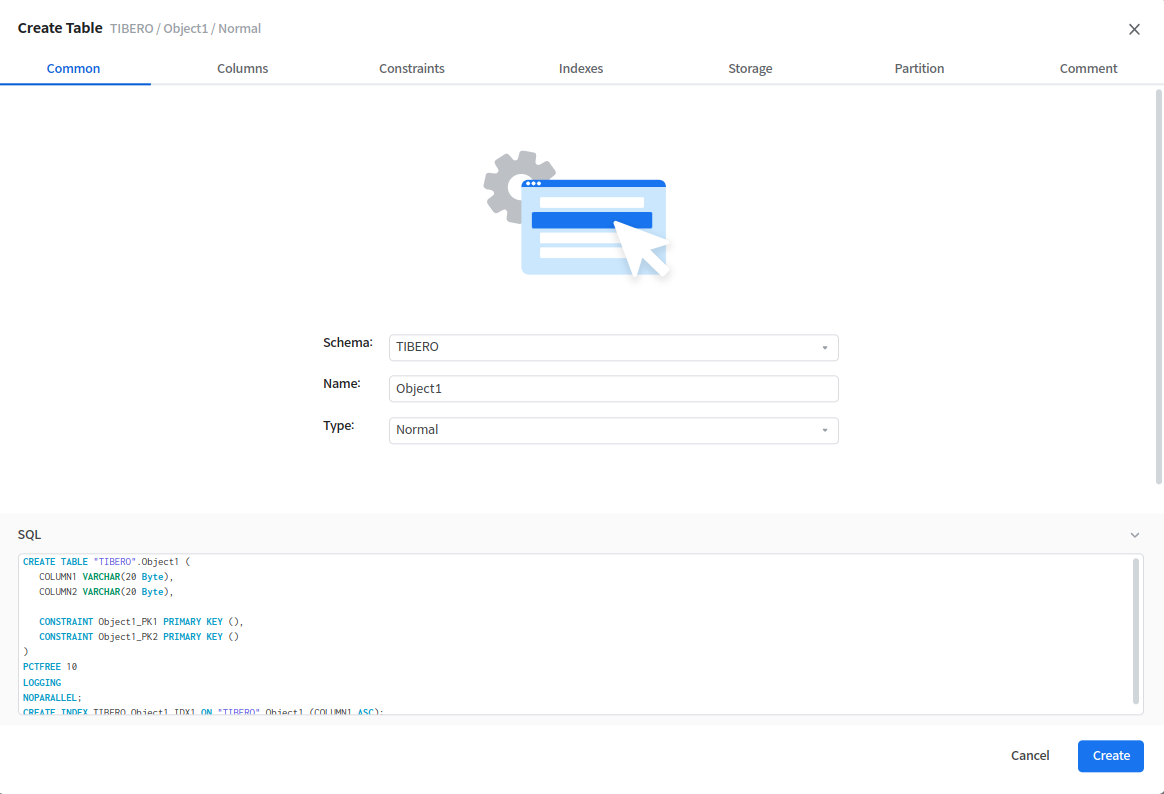Click the SQL preview vertical scrollbar
The image size is (1164, 794).
tap(1136, 630)
